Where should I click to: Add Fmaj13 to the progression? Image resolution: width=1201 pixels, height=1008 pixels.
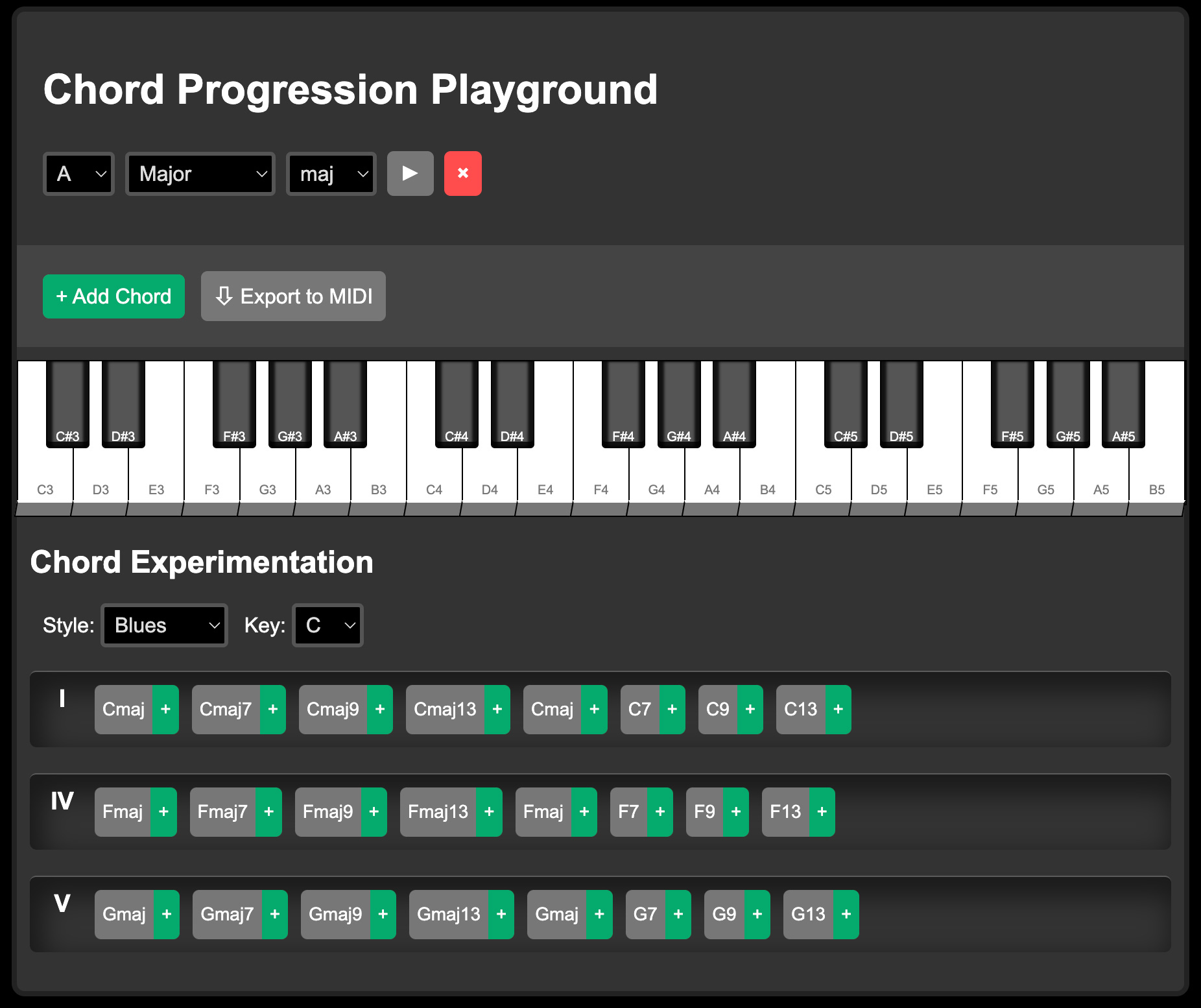click(x=488, y=811)
